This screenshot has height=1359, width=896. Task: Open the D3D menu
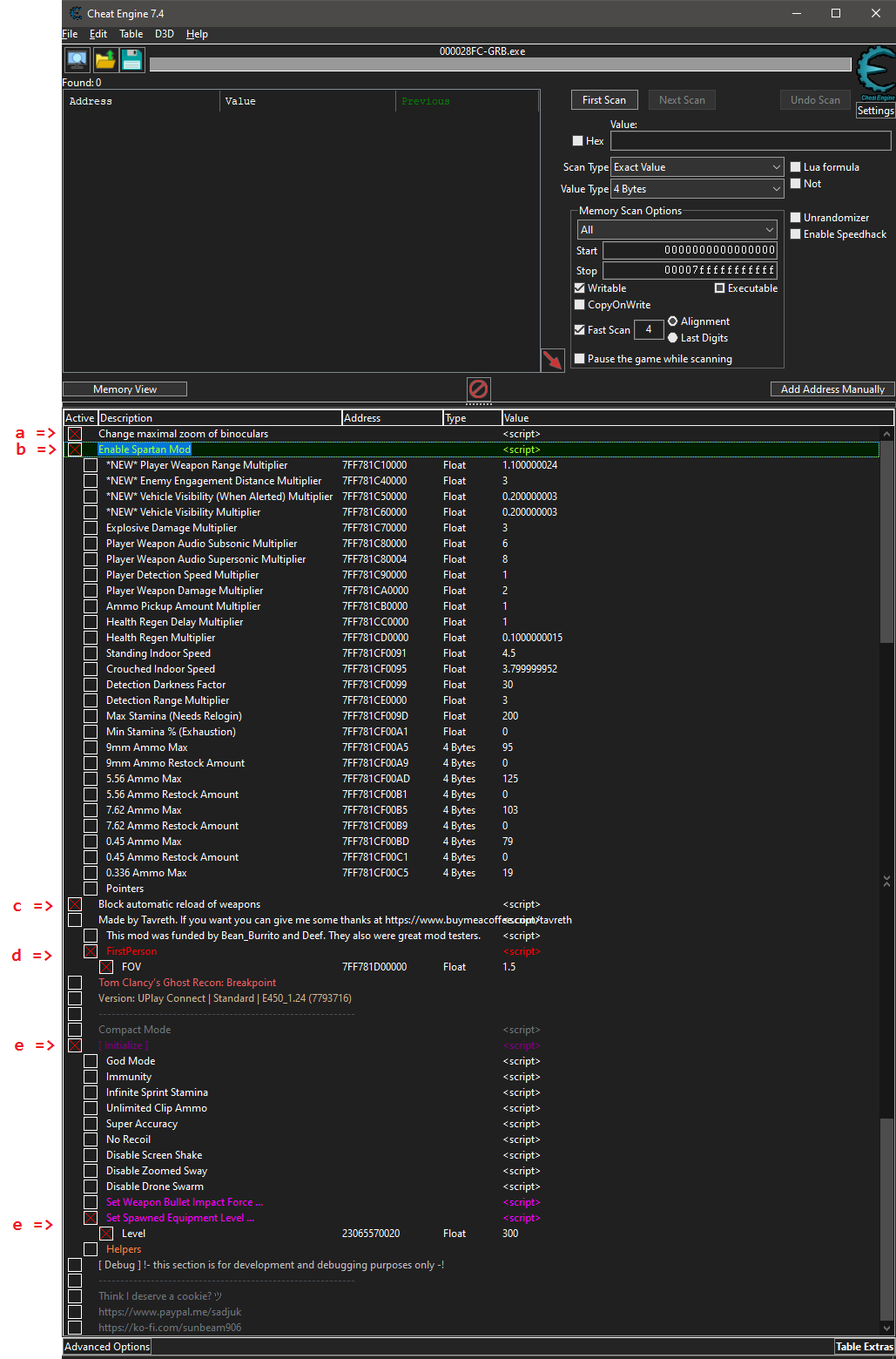click(164, 34)
